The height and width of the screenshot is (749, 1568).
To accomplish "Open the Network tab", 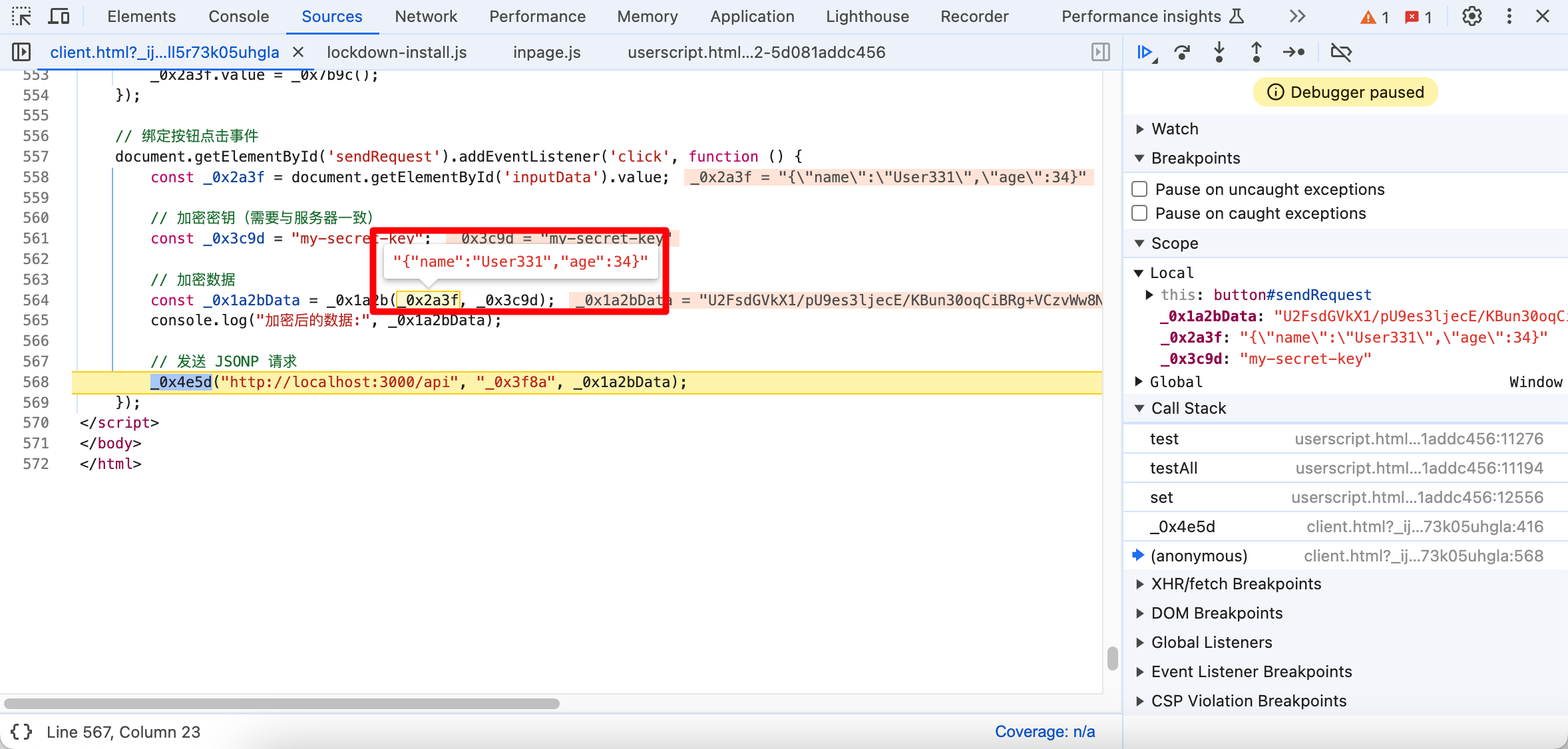I will [x=425, y=16].
